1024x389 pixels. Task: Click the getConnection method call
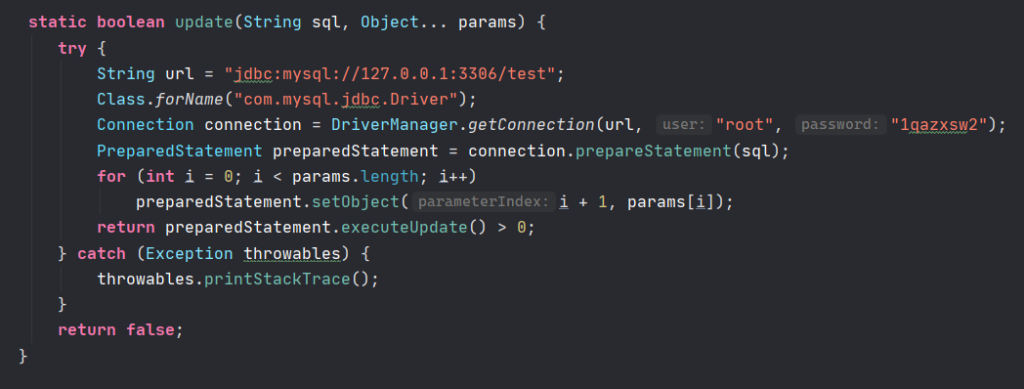click(x=529, y=125)
